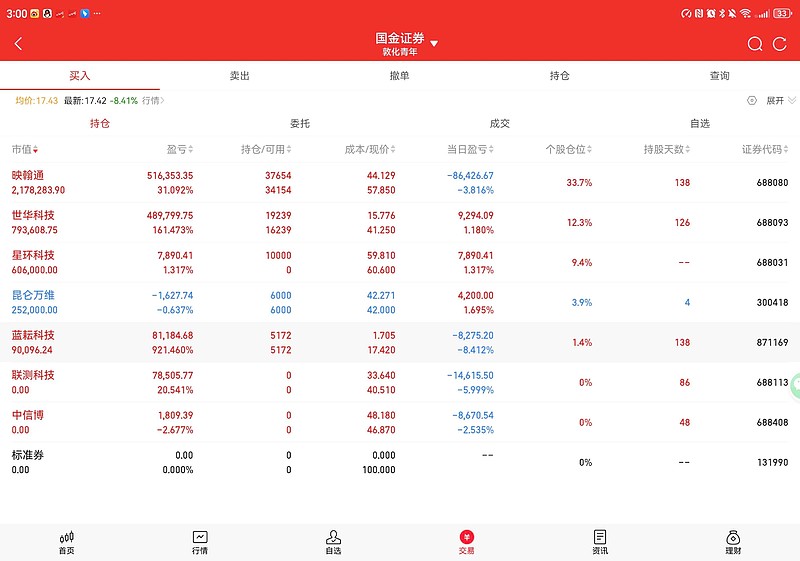Open the top 持仓 tab
800x561 pixels.
click(x=560, y=76)
